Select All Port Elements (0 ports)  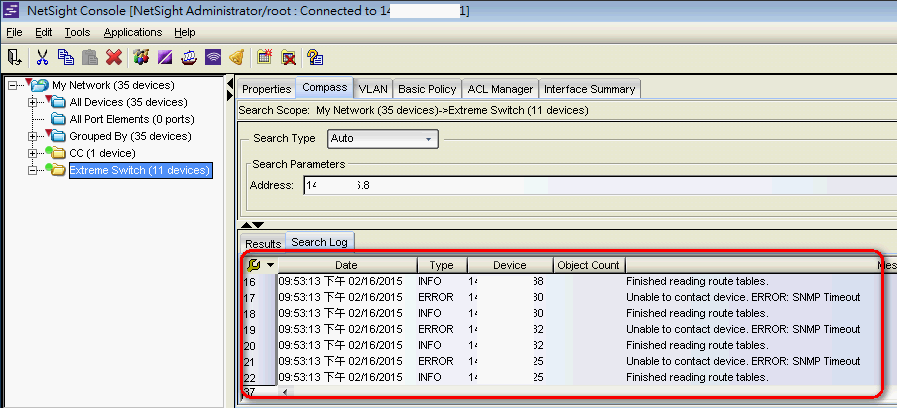[132, 119]
